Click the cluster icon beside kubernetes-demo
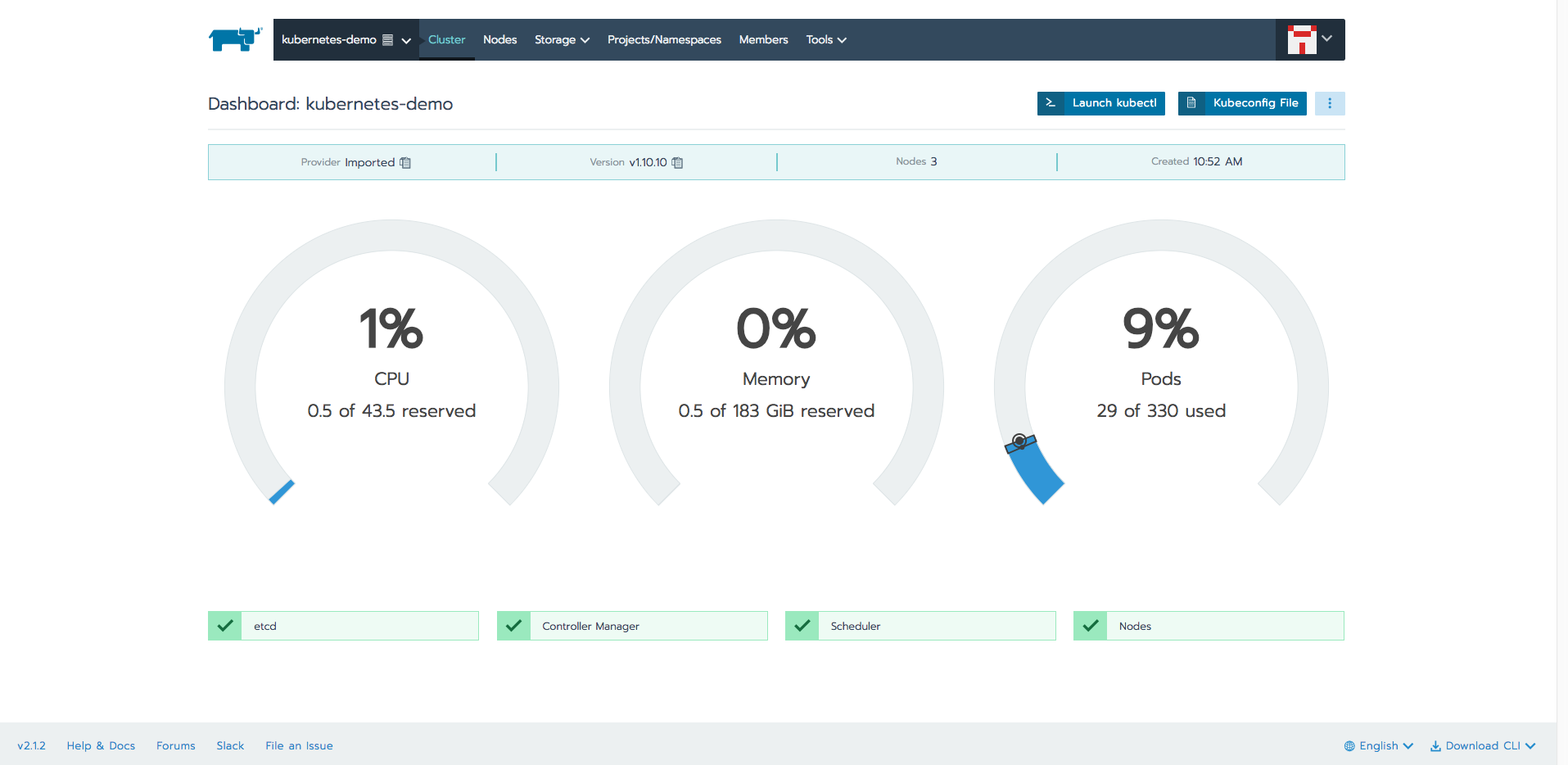1568x765 pixels. click(x=388, y=40)
